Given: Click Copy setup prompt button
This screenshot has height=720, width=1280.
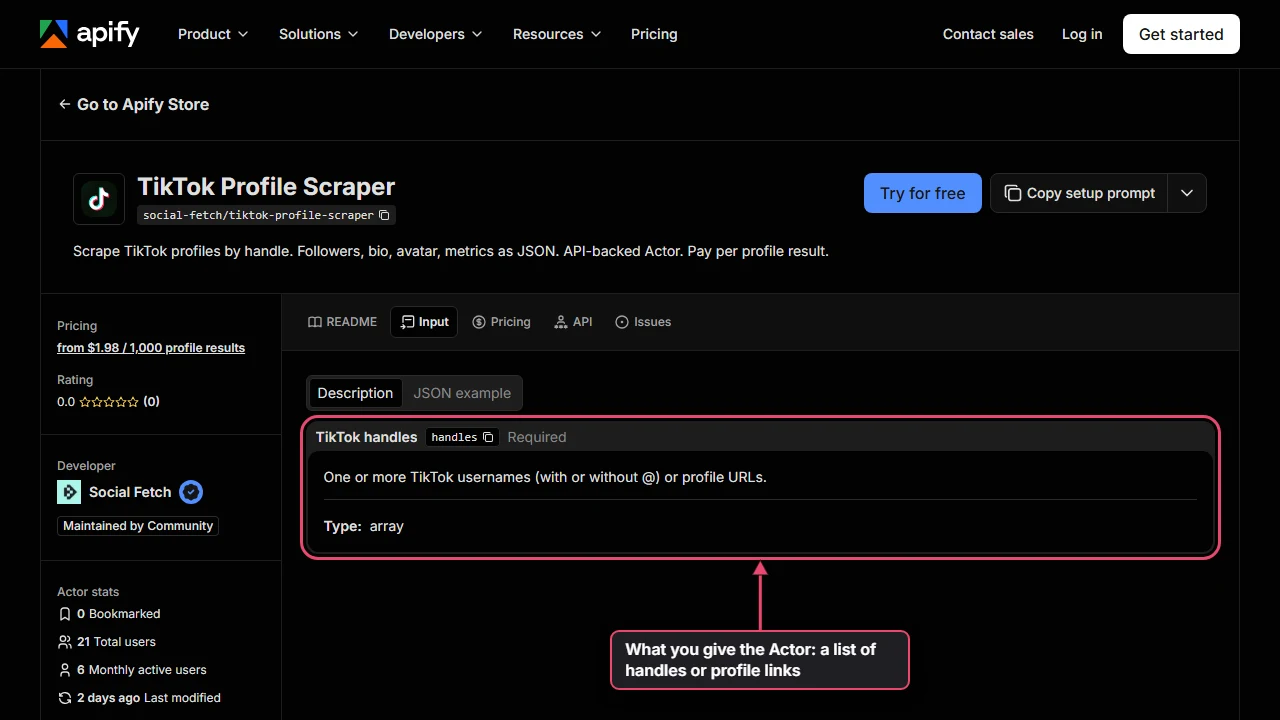Looking at the screenshot, I should click(1079, 193).
